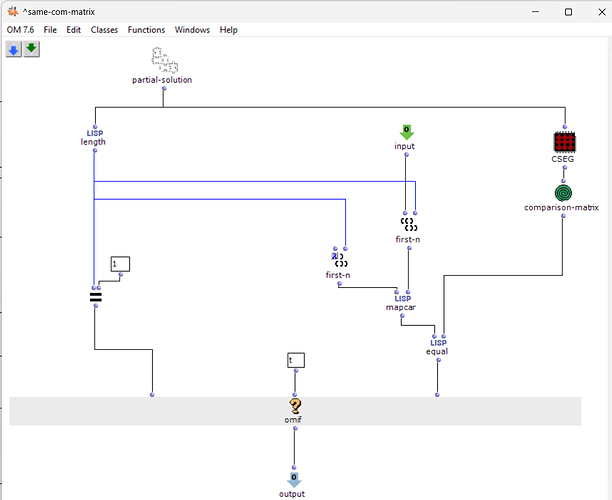This screenshot has width=612, height=500.
Task: Click the output port of LISP length
Action: 95,150
